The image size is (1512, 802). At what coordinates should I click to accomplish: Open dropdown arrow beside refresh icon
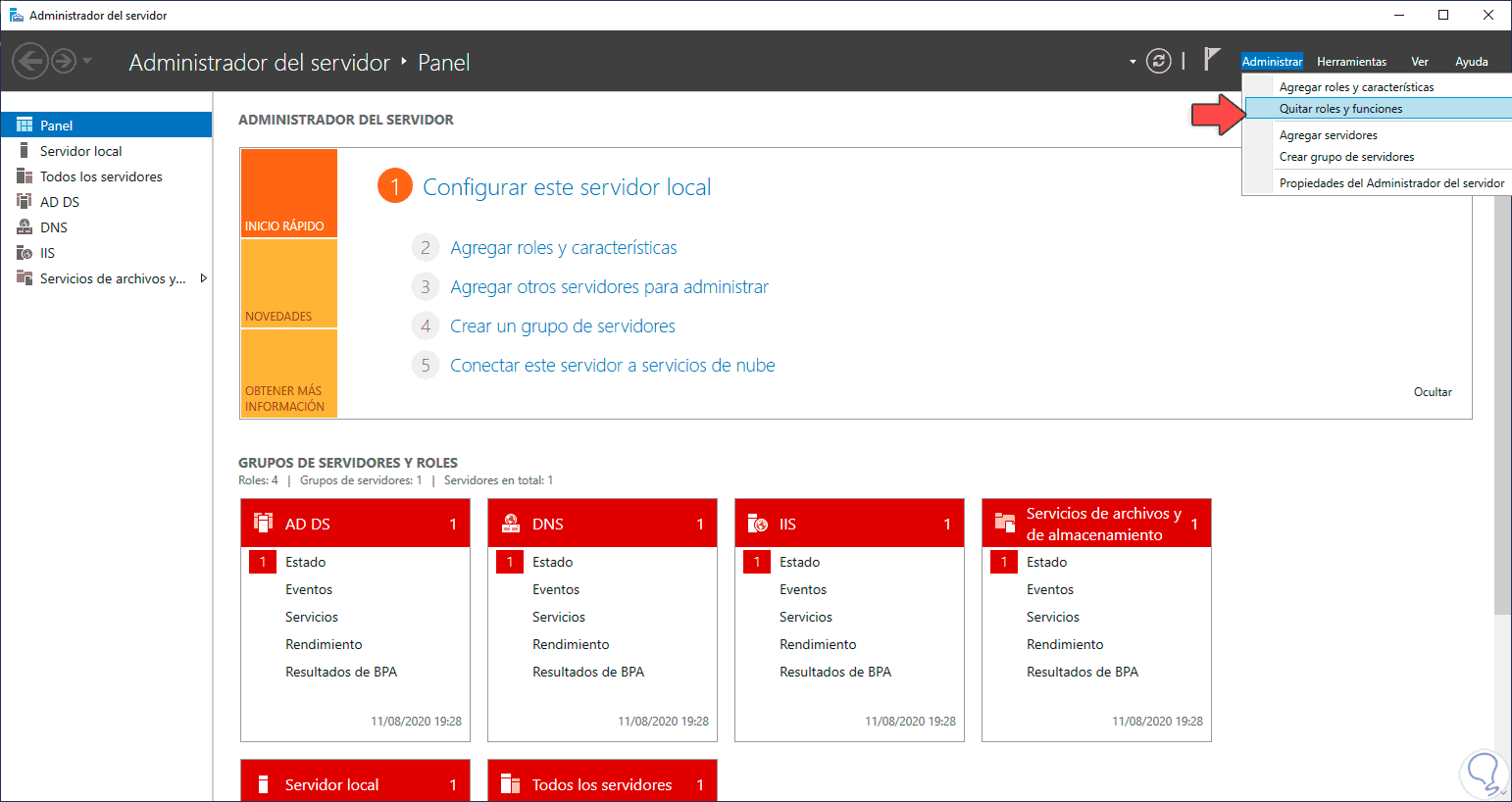[1133, 62]
